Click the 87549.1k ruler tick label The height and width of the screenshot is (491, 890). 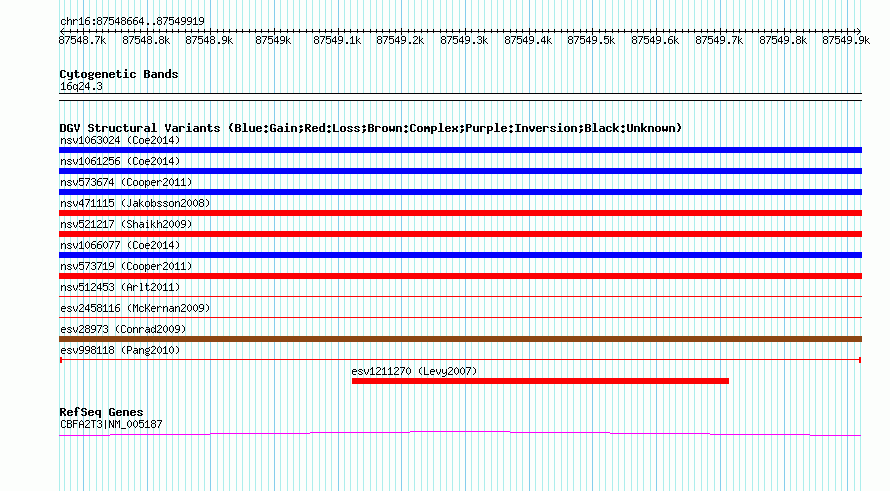(337, 40)
